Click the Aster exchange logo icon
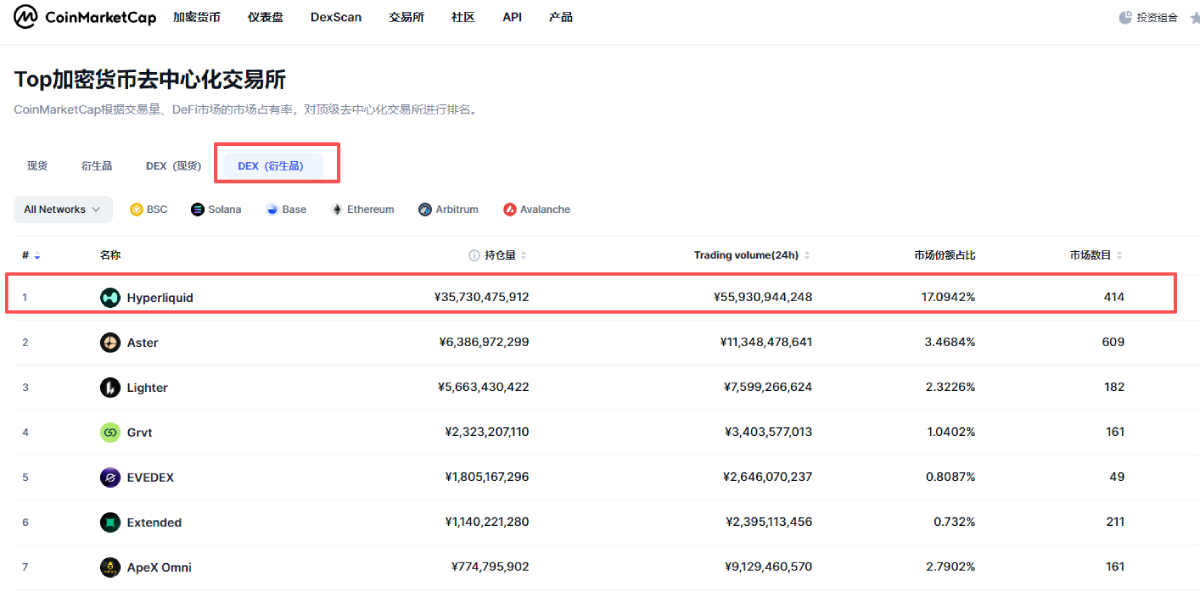The height and width of the screenshot is (592, 1200). click(x=110, y=342)
